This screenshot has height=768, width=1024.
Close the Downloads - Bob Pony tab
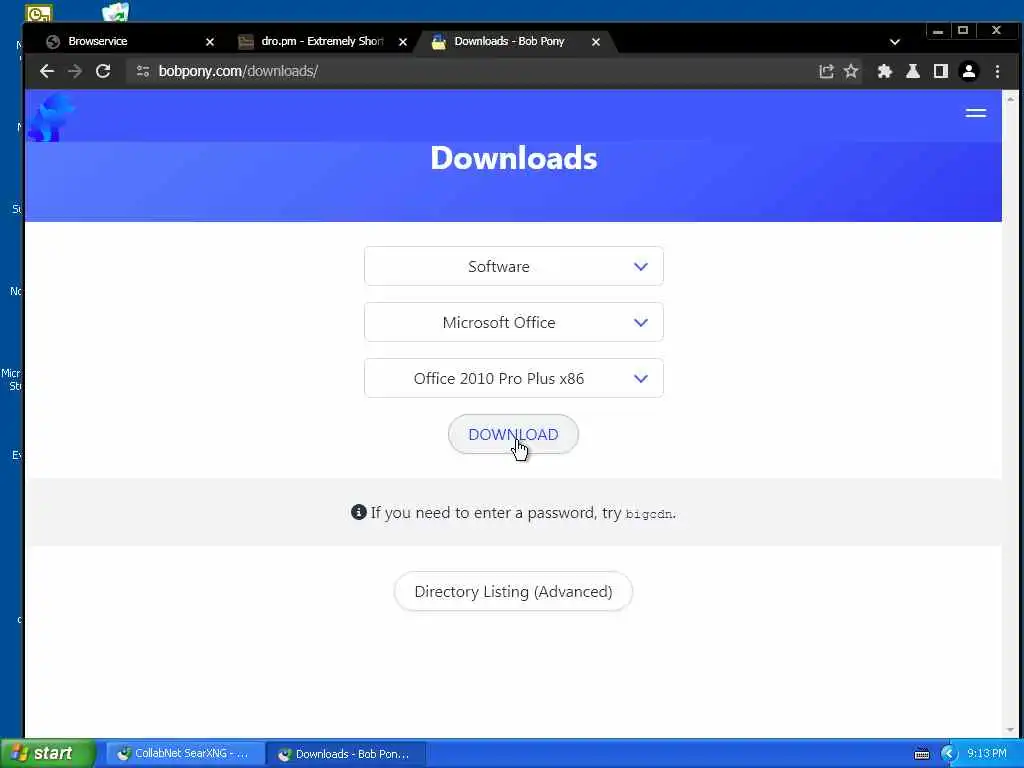point(596,42)
